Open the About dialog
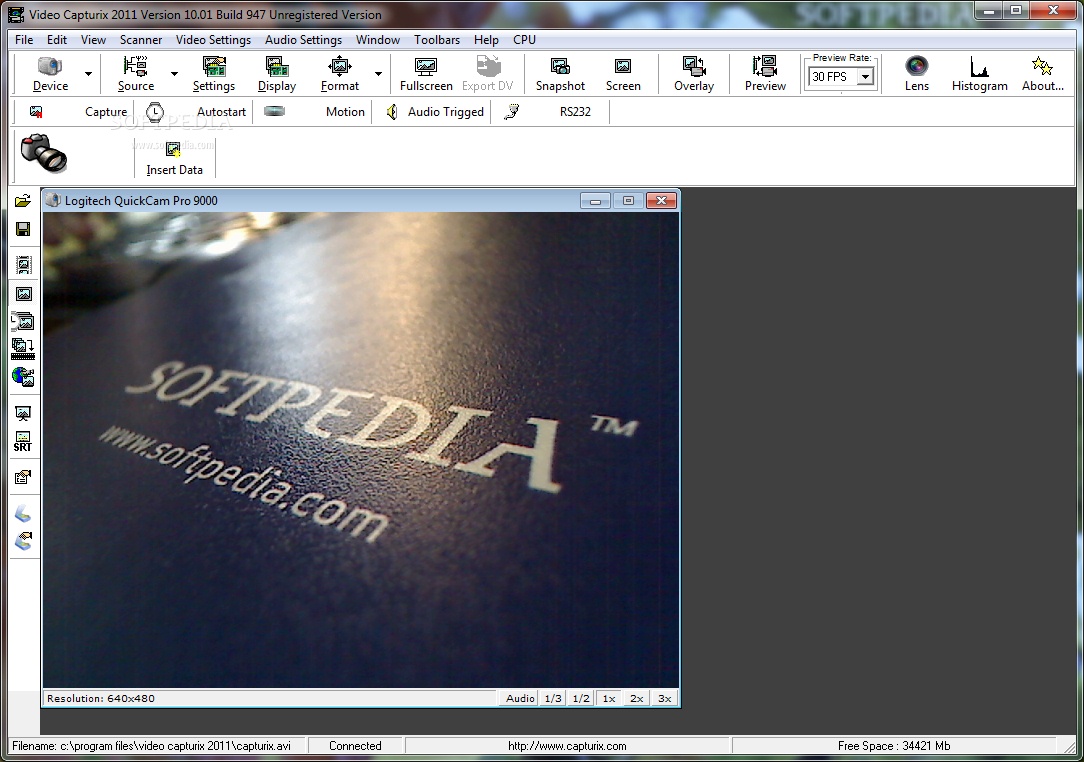The width and height of the screenshot is (1084, 762). (1043, 74)
